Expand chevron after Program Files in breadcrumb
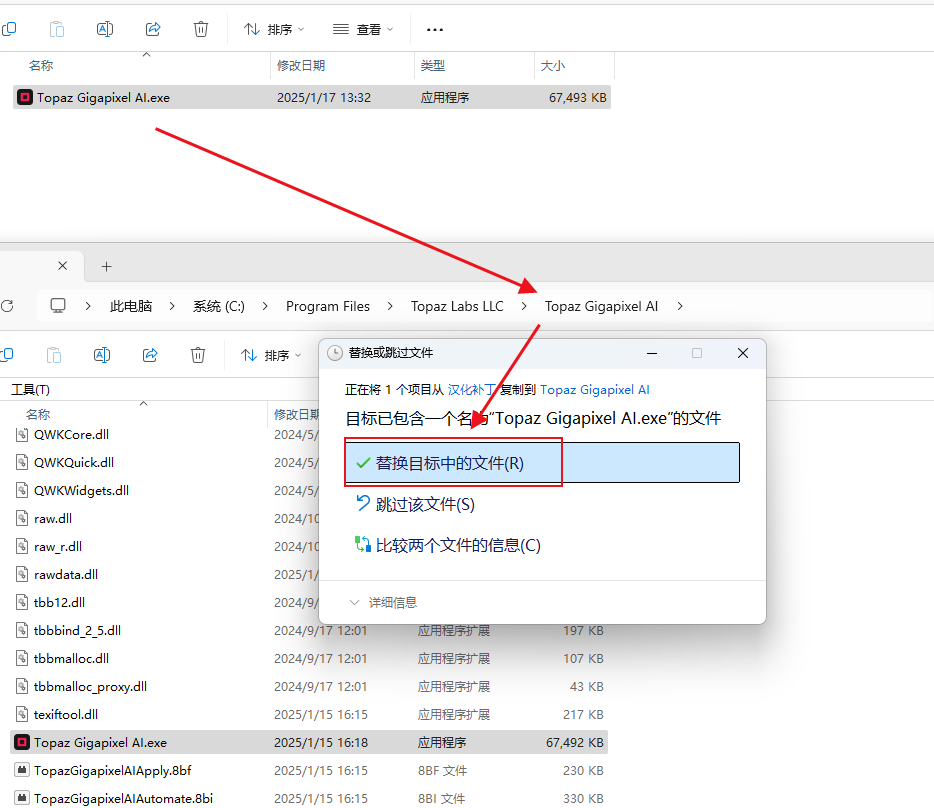The width and height of the screenshot is (934, 808). pos(390,306)
